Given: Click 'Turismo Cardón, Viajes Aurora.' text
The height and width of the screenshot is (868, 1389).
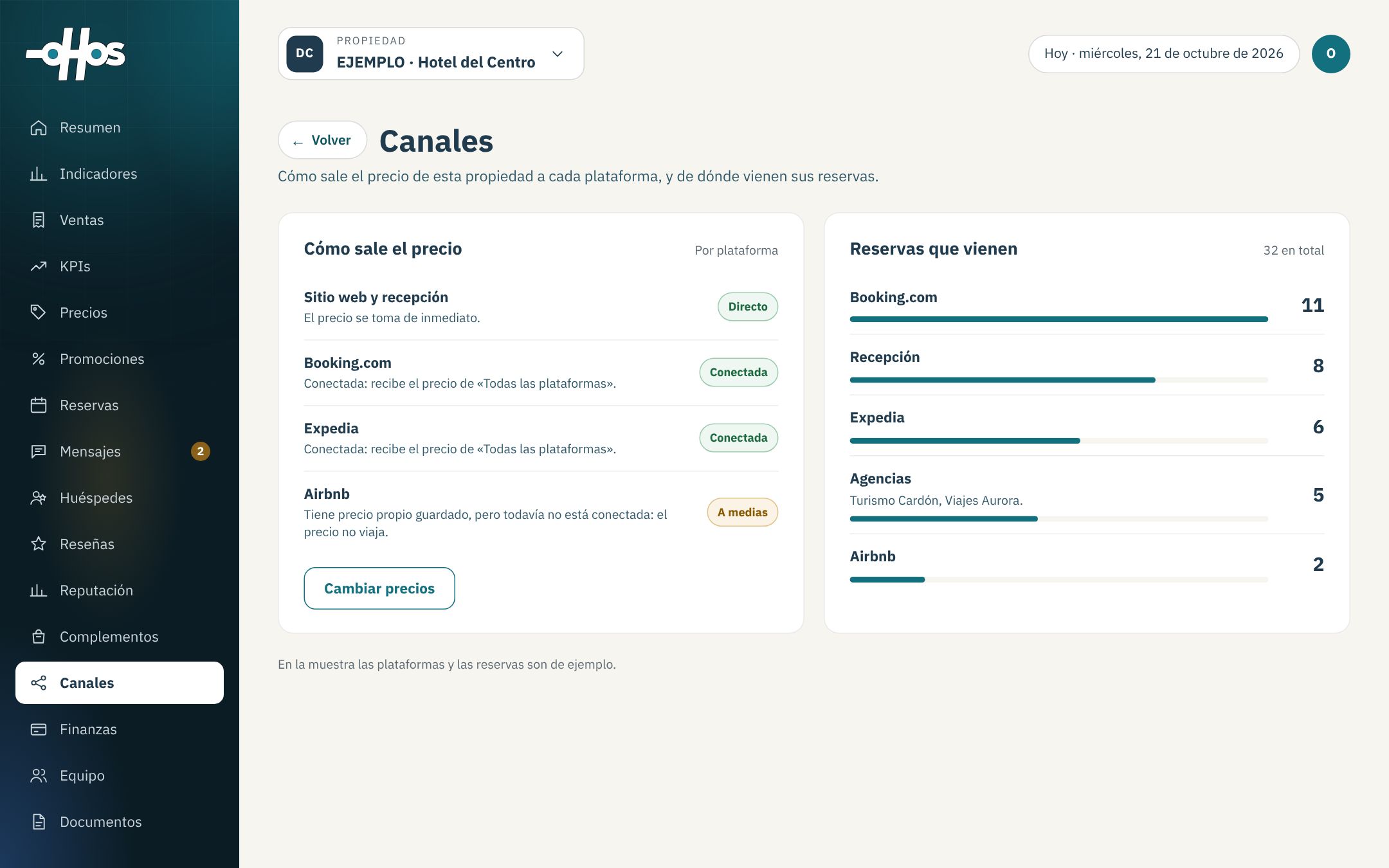Looking at the screenshot, I should [x=936, y=500].
